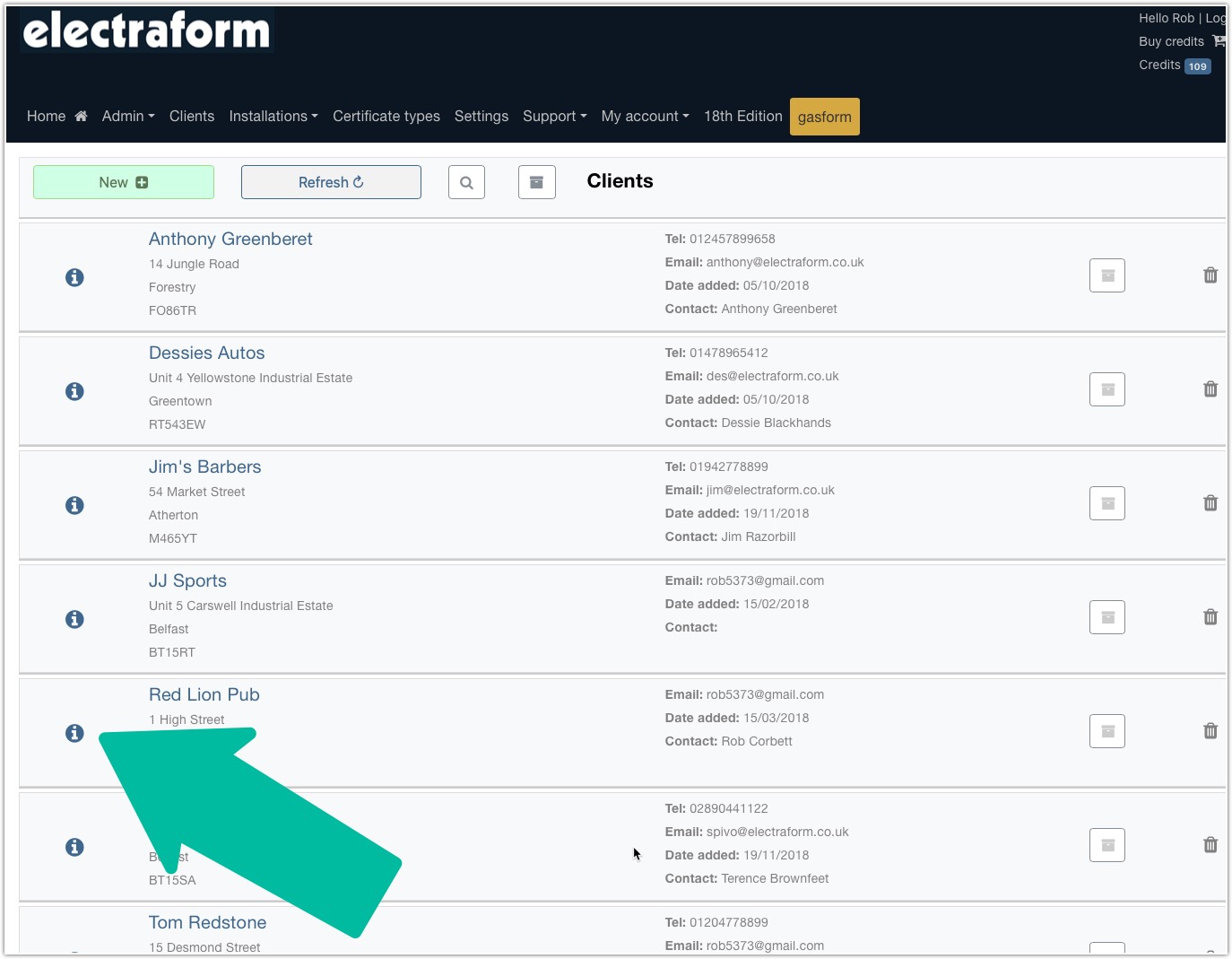1232x959 pixels.
Task: Go to Home in navbar
Action: tap(56, 116)
